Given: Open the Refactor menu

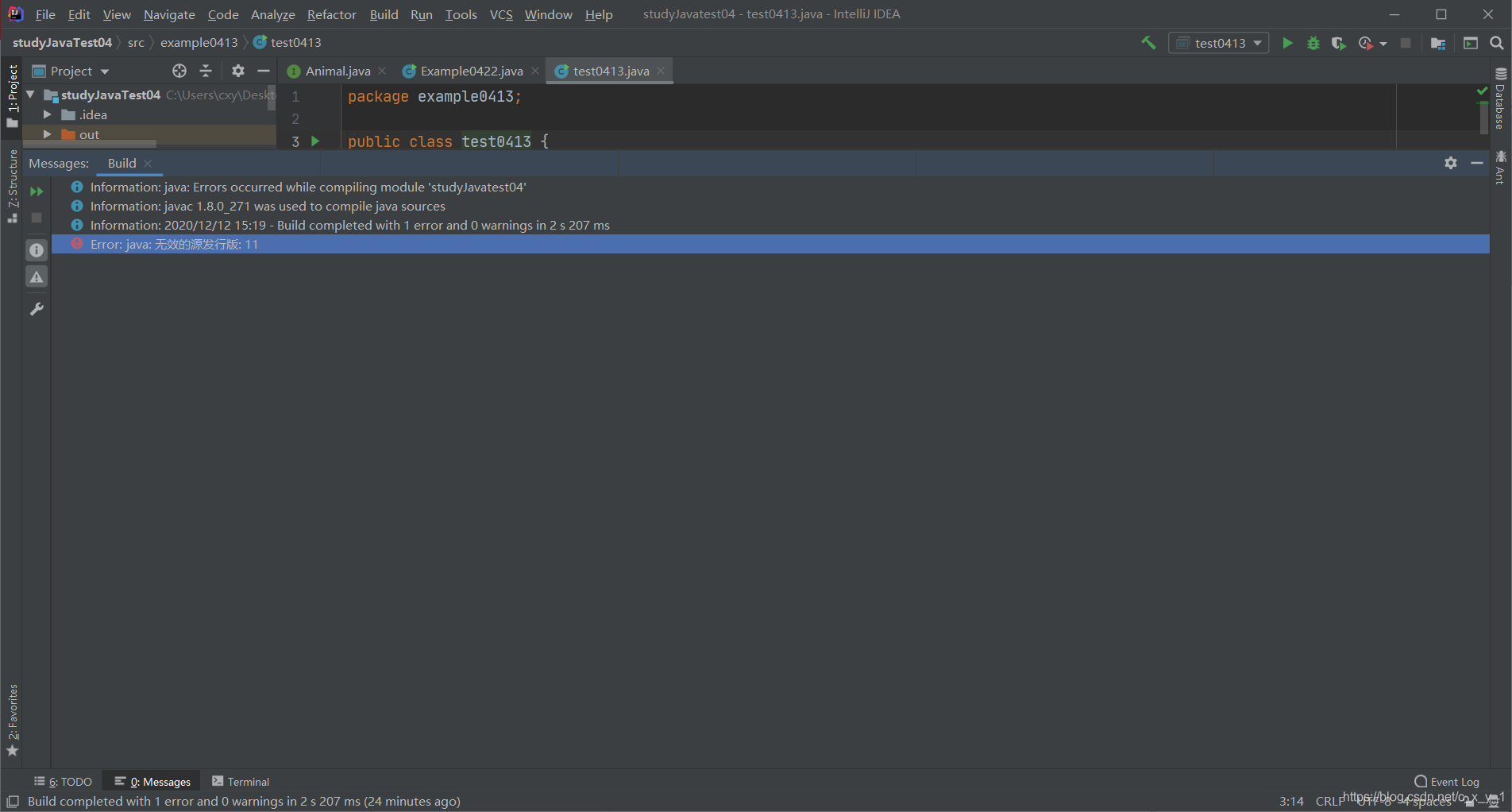Looking at the screenshot, I should coord(331,14).
